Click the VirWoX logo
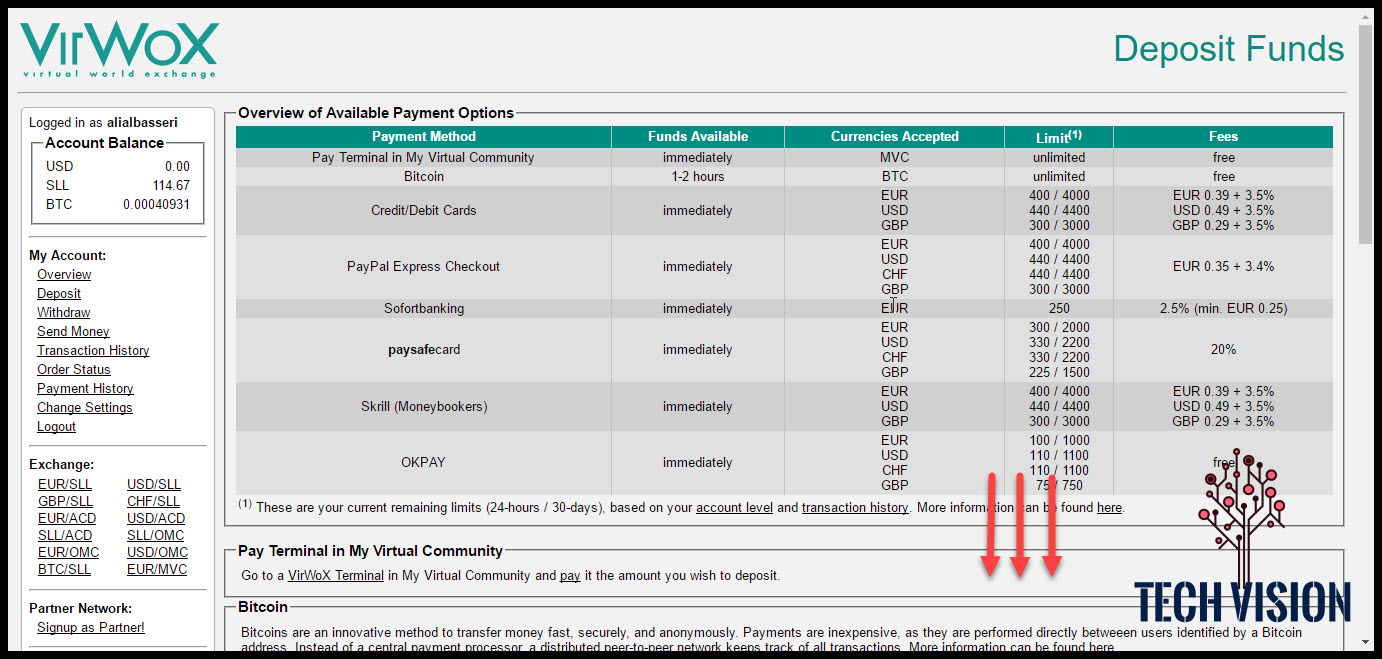Viewport: 1382px width, 659px height. (119, 51)
